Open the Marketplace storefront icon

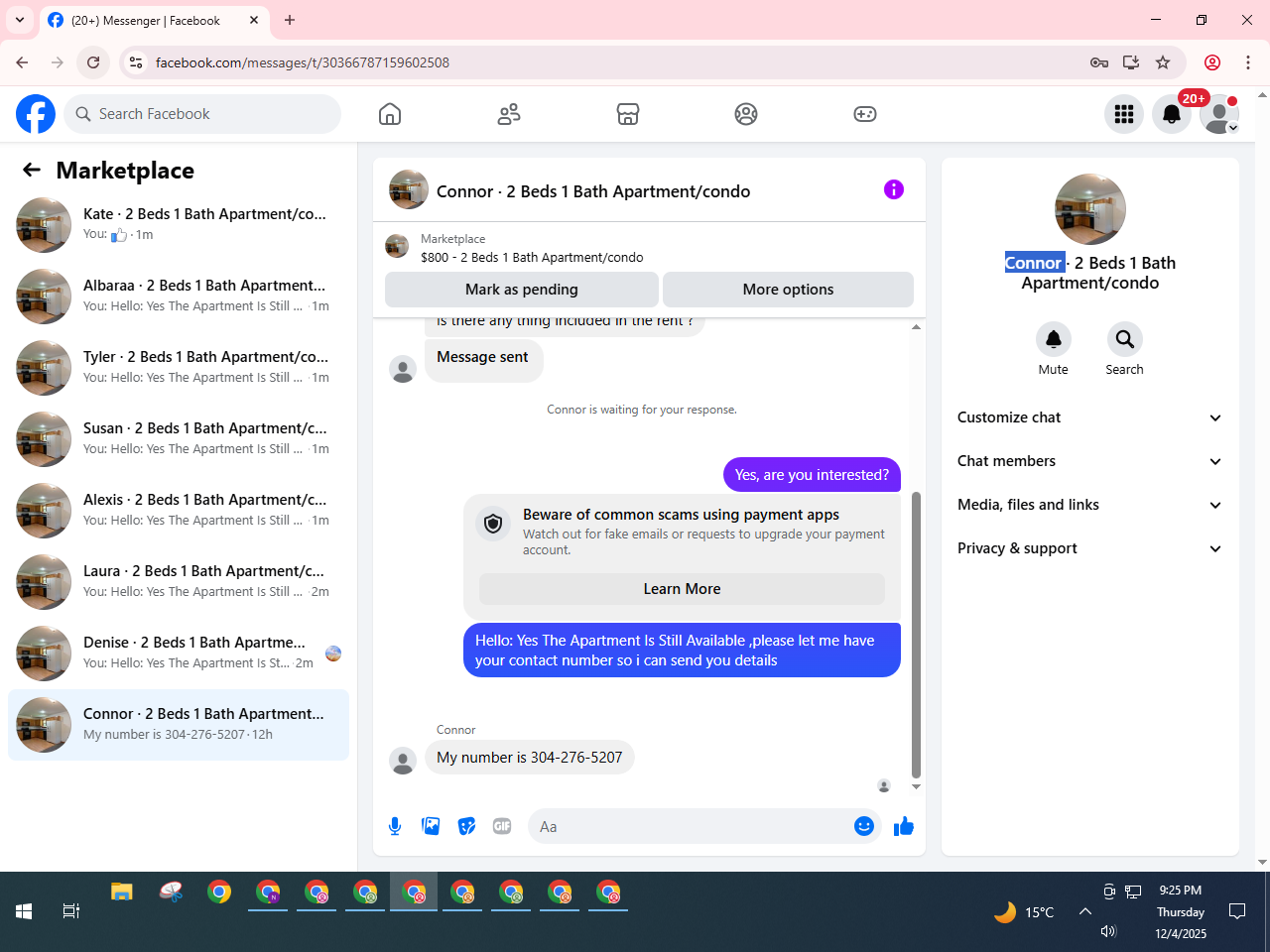(628, 114)
